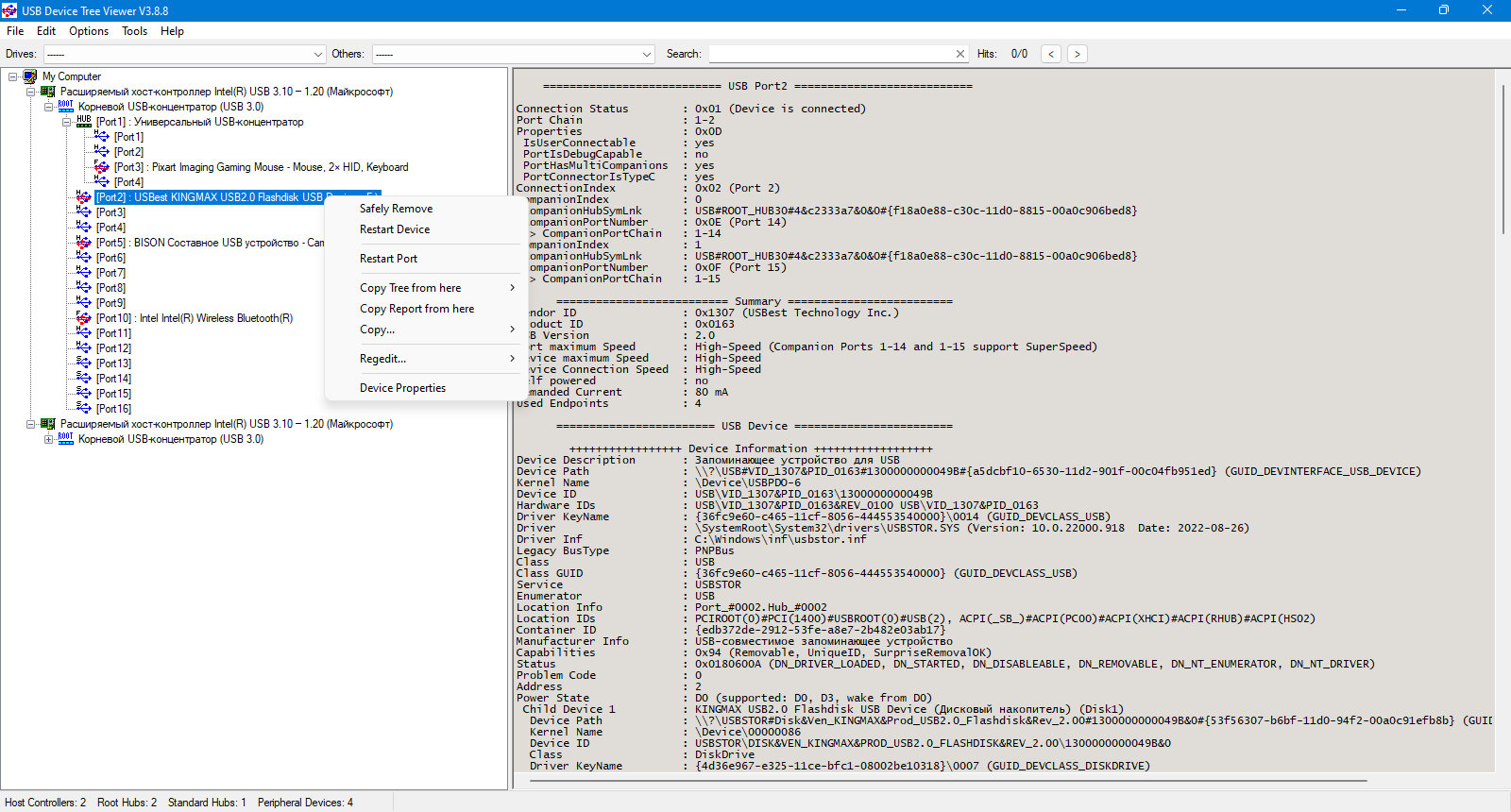Click the first Intel USB host controller icon
The width and height of the screenshot is (1511, 812).
point(48,92)
